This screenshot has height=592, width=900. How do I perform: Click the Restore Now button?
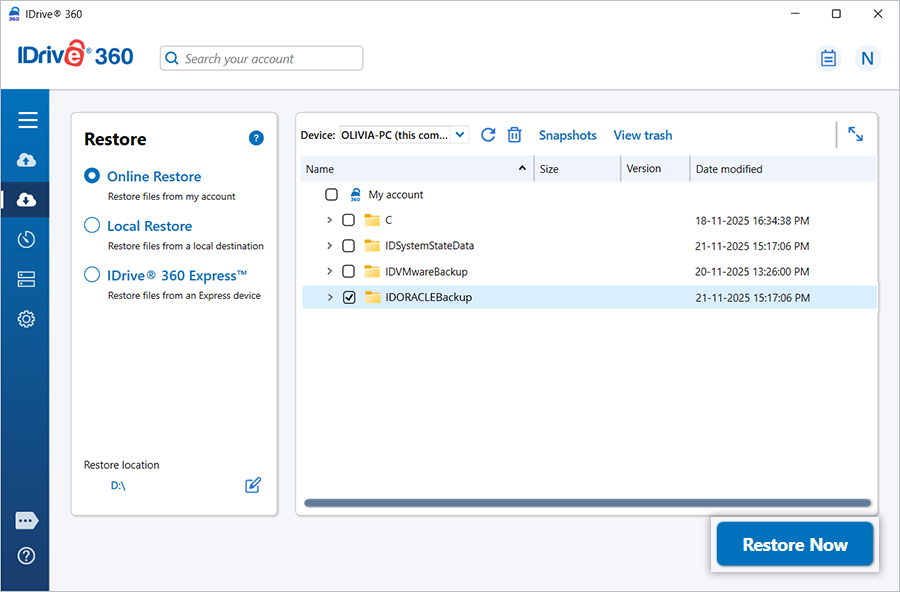795,545
